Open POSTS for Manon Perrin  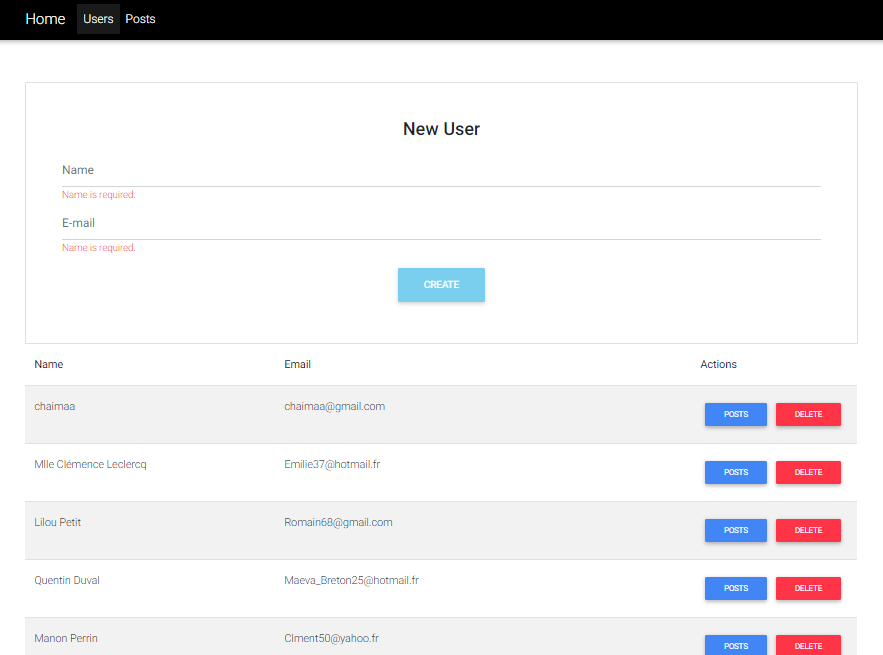[735, 645]
